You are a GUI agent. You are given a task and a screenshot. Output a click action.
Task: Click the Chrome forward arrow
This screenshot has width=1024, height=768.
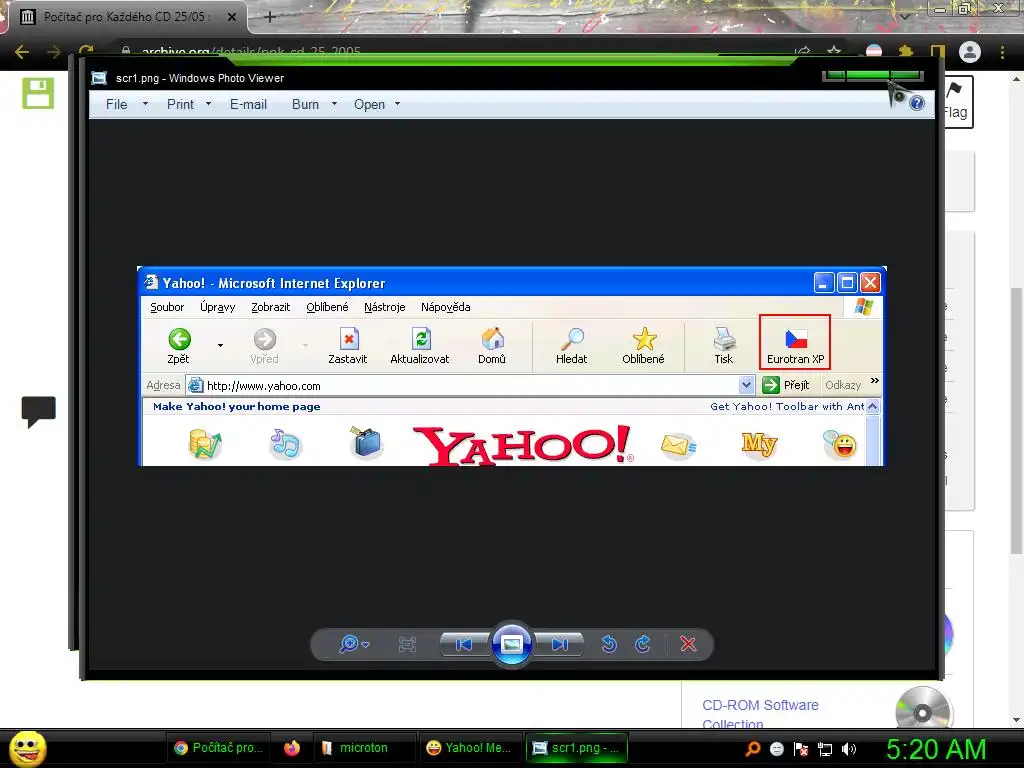[54, 52]
